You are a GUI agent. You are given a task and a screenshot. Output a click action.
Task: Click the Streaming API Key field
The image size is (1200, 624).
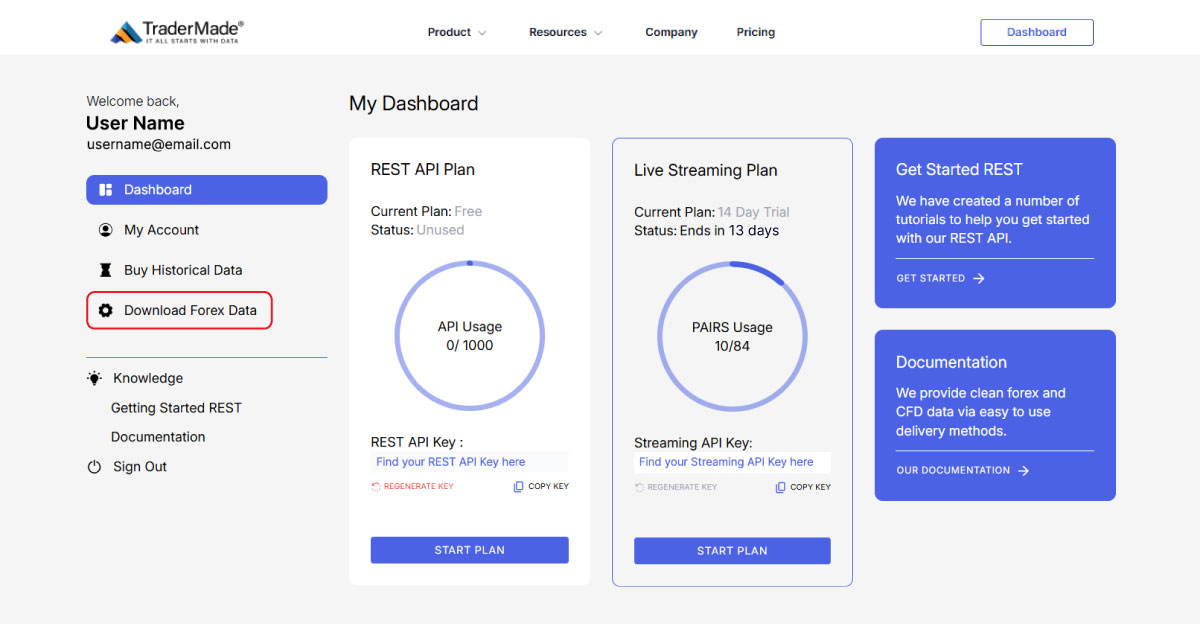(x=732, y=462)
